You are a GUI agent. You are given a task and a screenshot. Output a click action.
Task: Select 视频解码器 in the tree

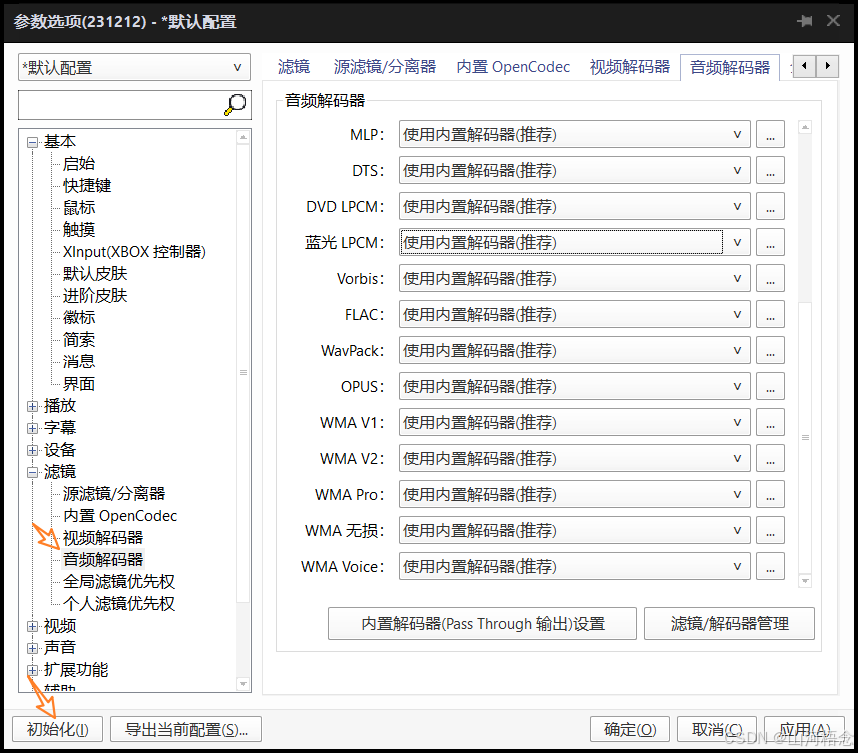pos(103,538)
